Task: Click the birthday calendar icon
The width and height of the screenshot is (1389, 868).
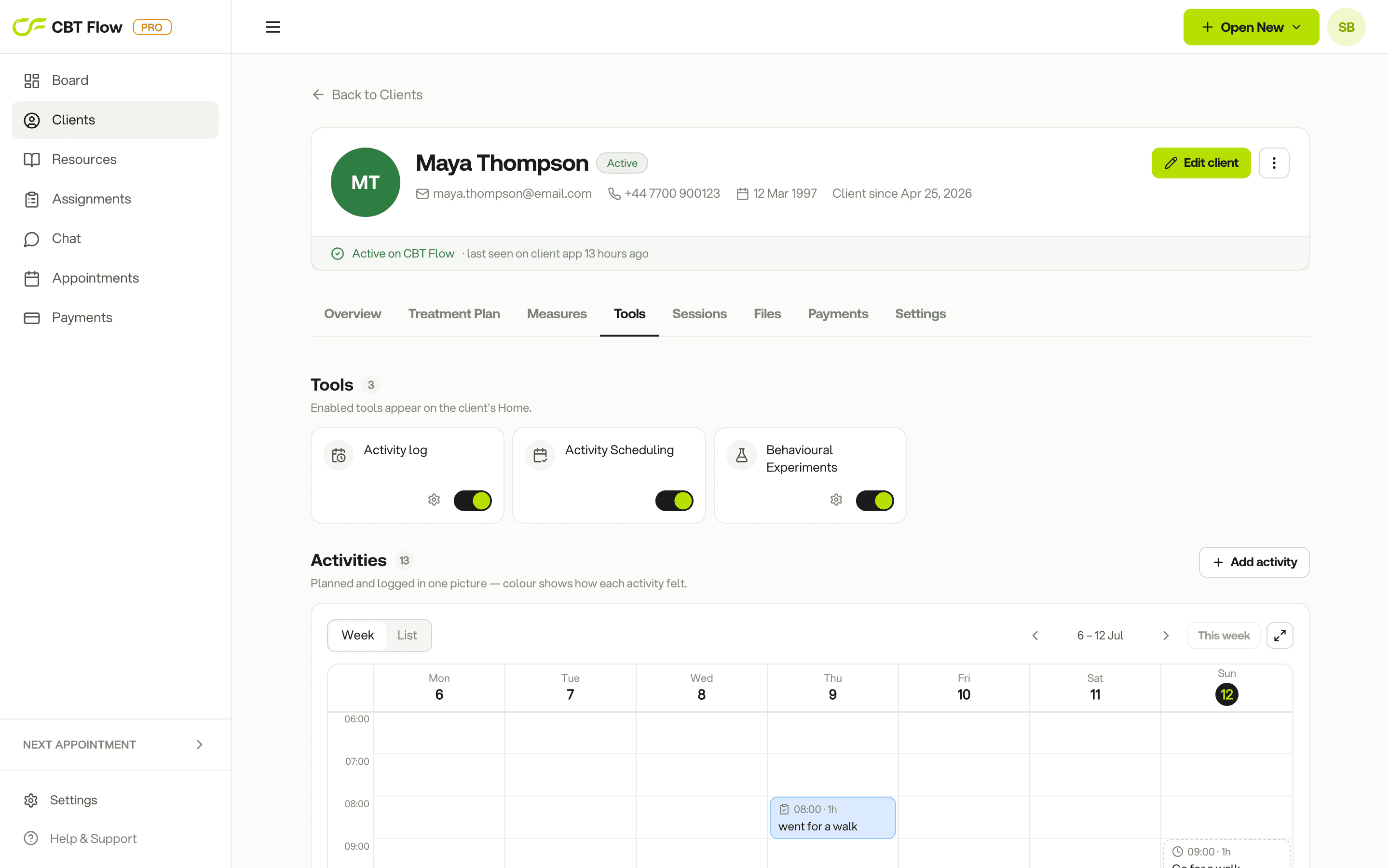Action: (743, 194)
